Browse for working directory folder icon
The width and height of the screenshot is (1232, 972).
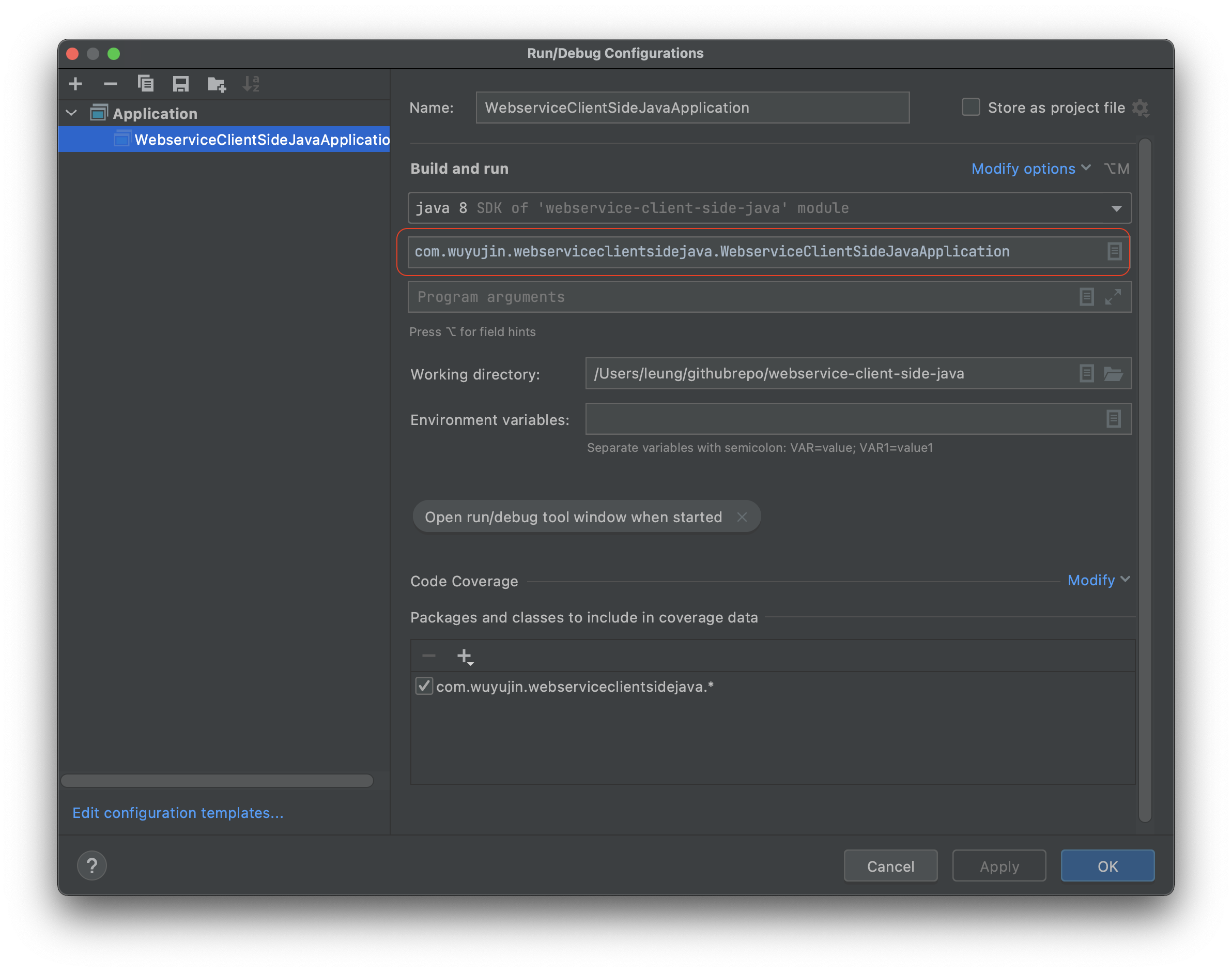coord(1113,374)
